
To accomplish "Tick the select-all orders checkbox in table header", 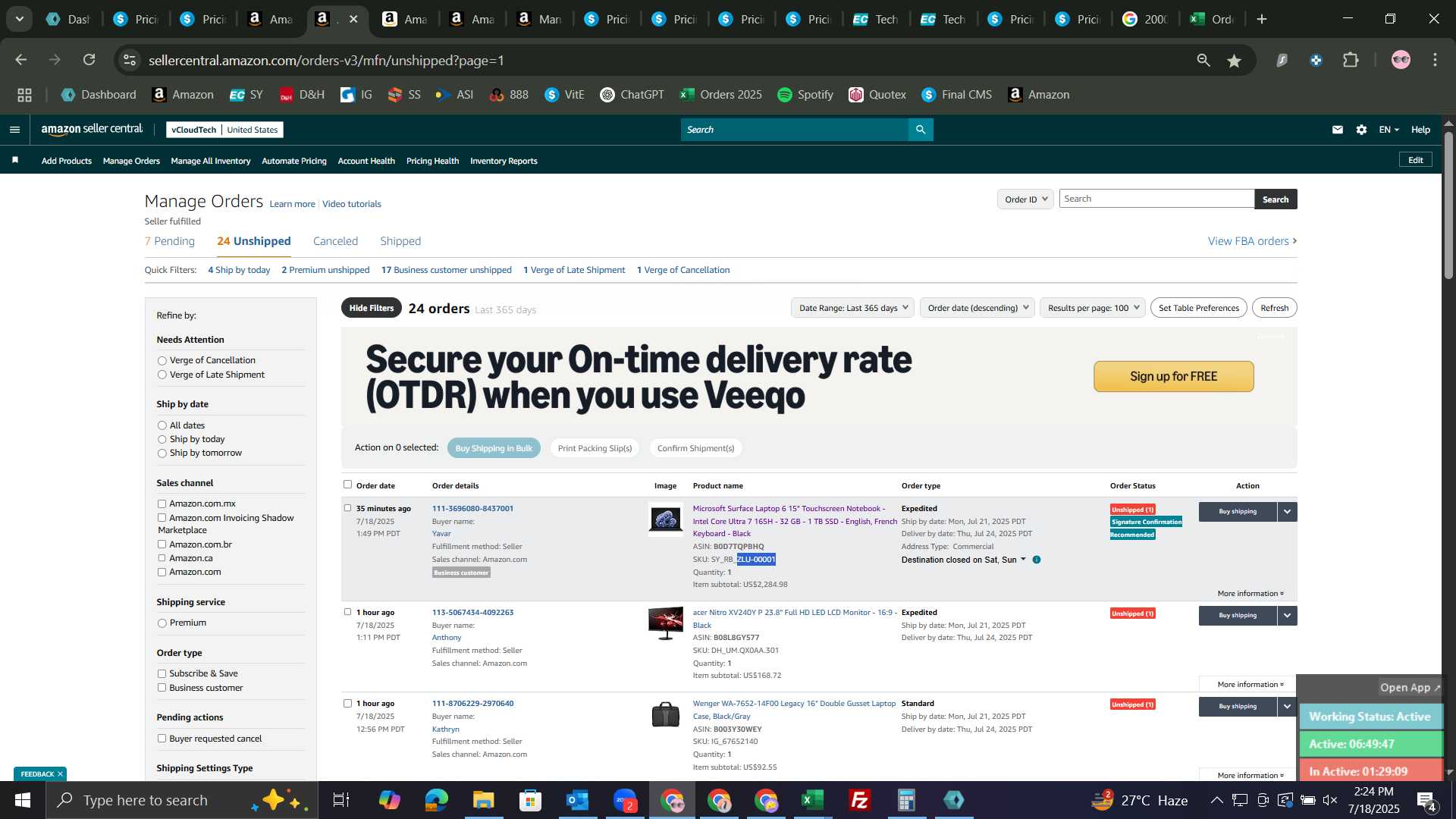I will [x=347, y=485].
